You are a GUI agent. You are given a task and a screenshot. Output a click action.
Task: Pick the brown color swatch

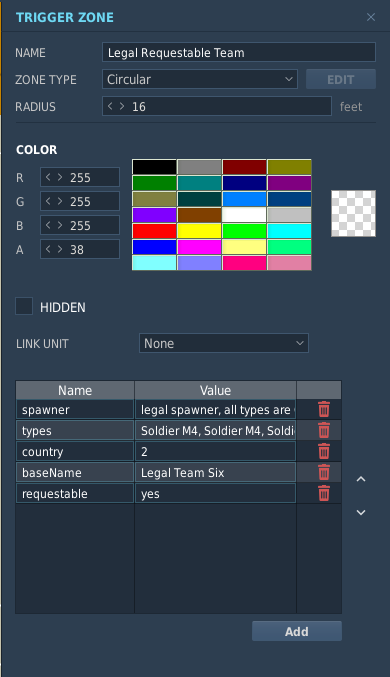[199, 215]
